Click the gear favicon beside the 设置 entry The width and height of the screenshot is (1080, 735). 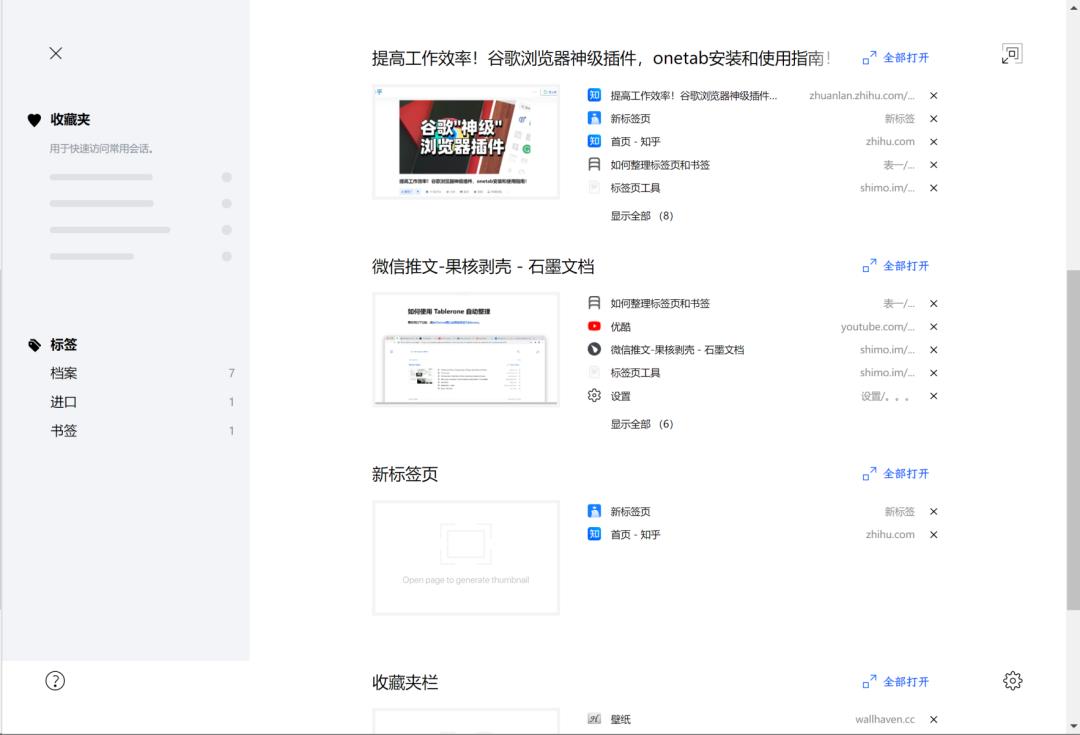[592, 395]
